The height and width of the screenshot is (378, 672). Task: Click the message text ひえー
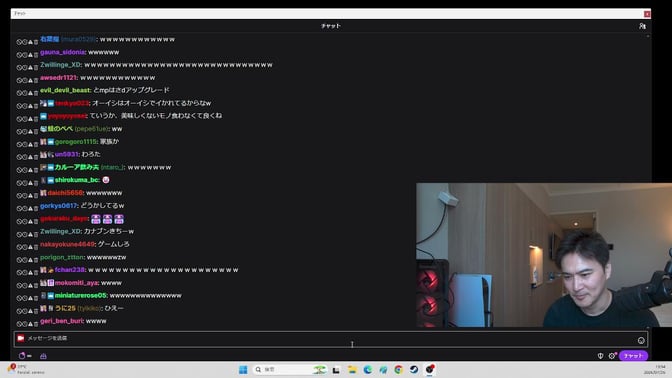coord(114,308)
